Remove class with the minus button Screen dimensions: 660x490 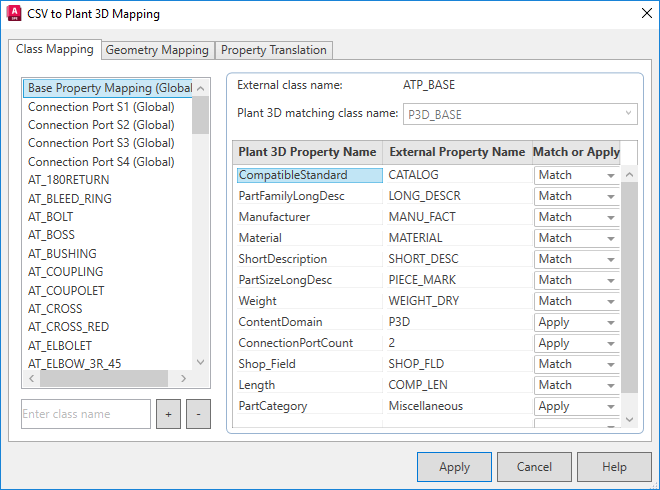tap(198, 414)
